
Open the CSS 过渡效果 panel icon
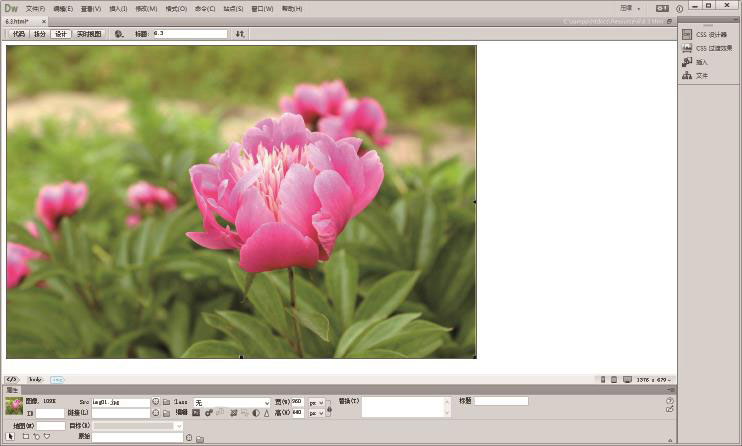point(688,47)
